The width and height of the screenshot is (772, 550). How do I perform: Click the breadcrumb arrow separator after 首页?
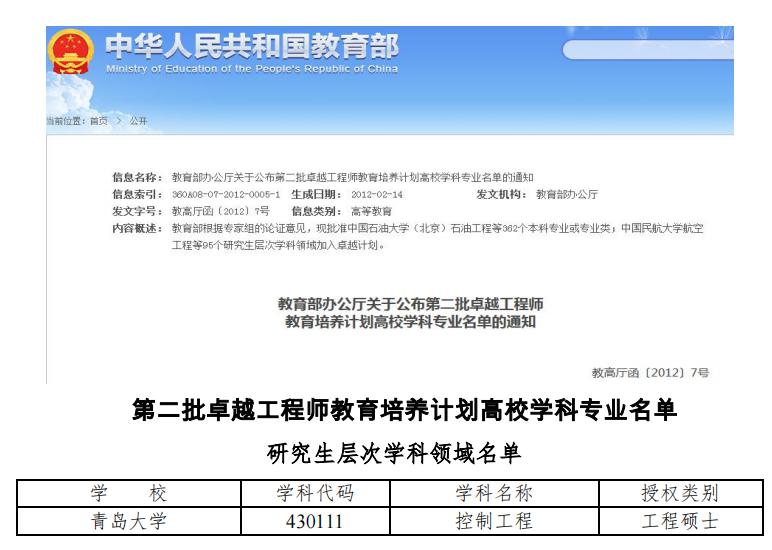pyautogui.click(x=119, y=121)
